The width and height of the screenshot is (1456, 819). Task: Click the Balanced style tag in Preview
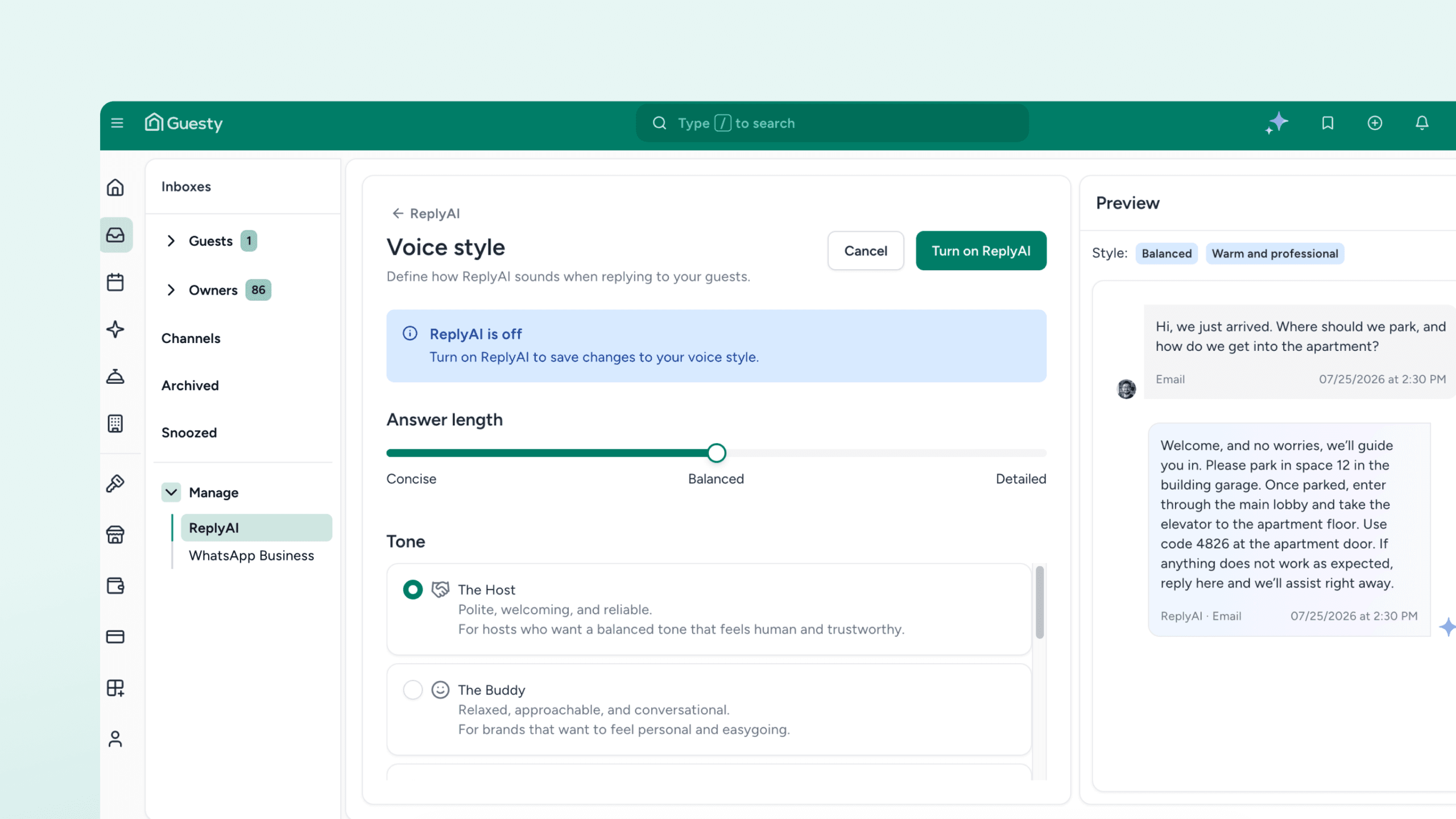[1167, 254]
